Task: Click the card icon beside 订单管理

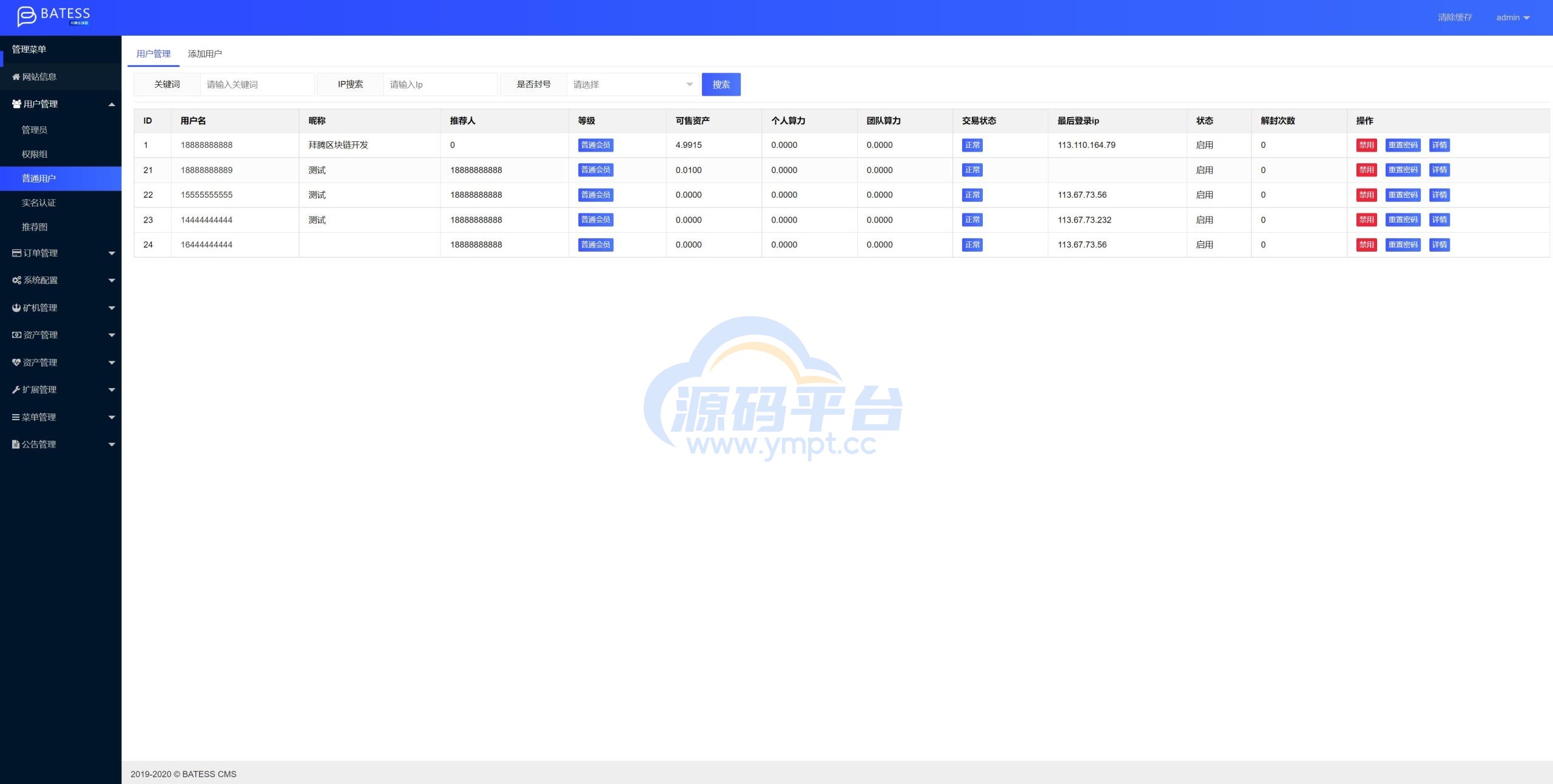Action: coord(16,253)
